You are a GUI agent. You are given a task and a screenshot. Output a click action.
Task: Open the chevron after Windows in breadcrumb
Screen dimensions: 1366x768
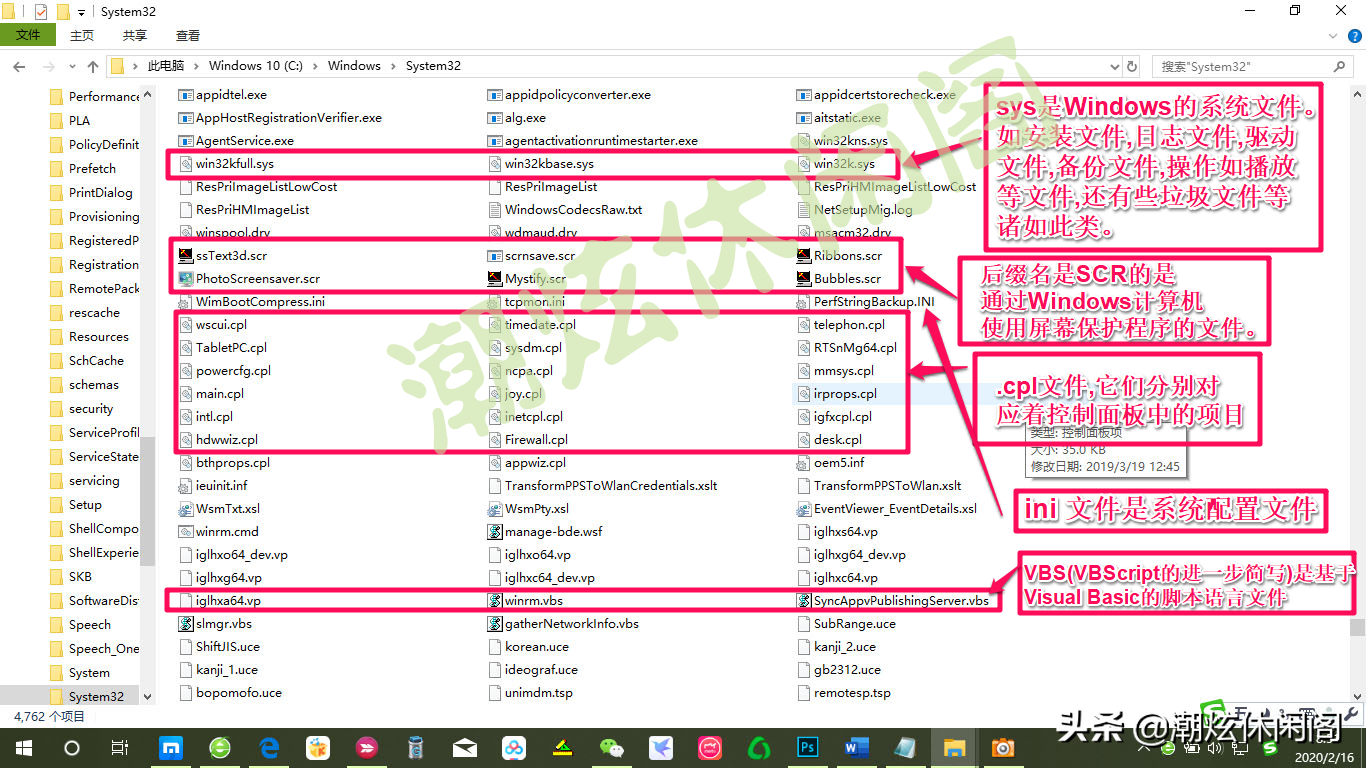tap(394, 66)
